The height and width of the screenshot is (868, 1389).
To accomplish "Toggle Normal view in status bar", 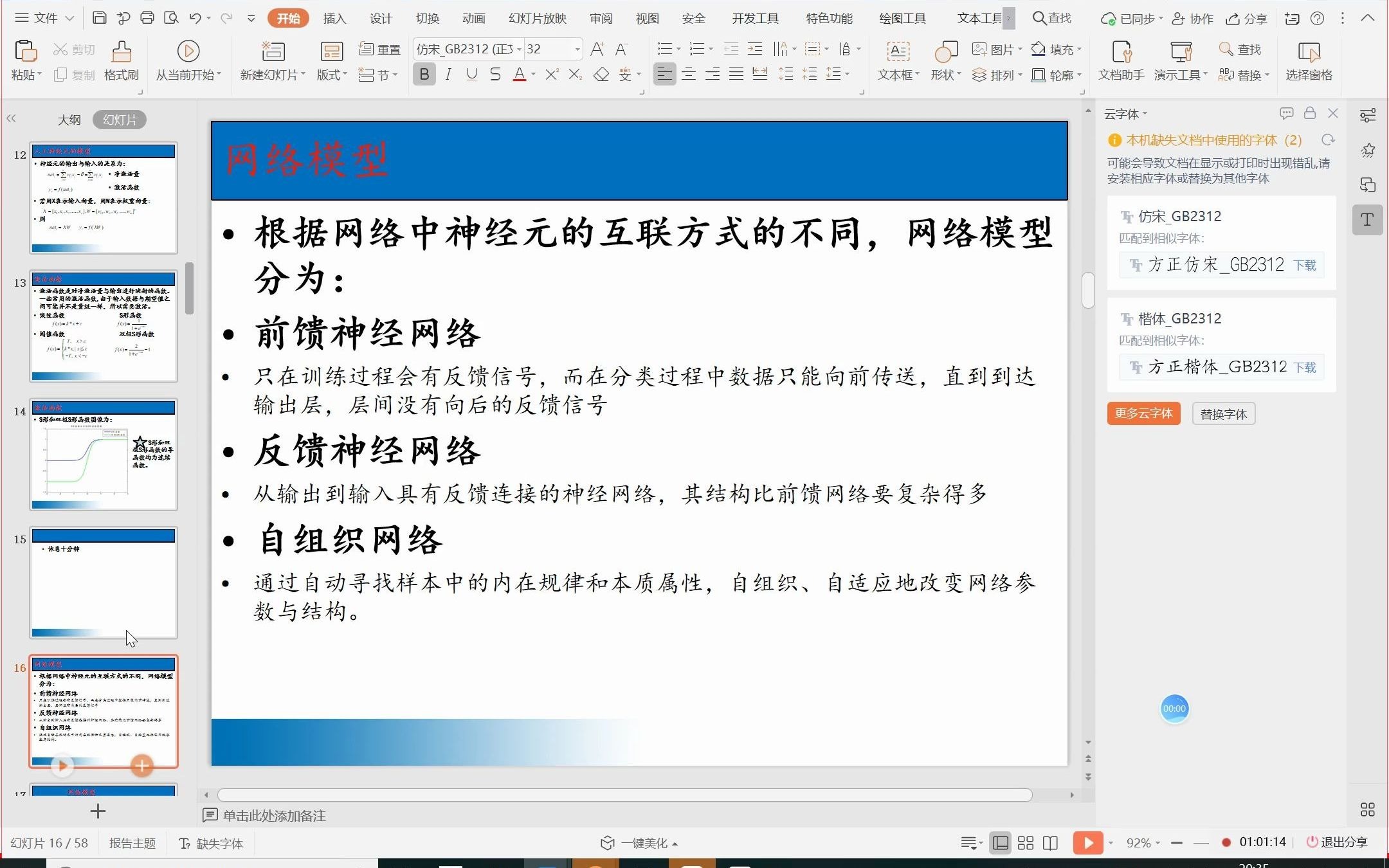I will [1001, 843].
